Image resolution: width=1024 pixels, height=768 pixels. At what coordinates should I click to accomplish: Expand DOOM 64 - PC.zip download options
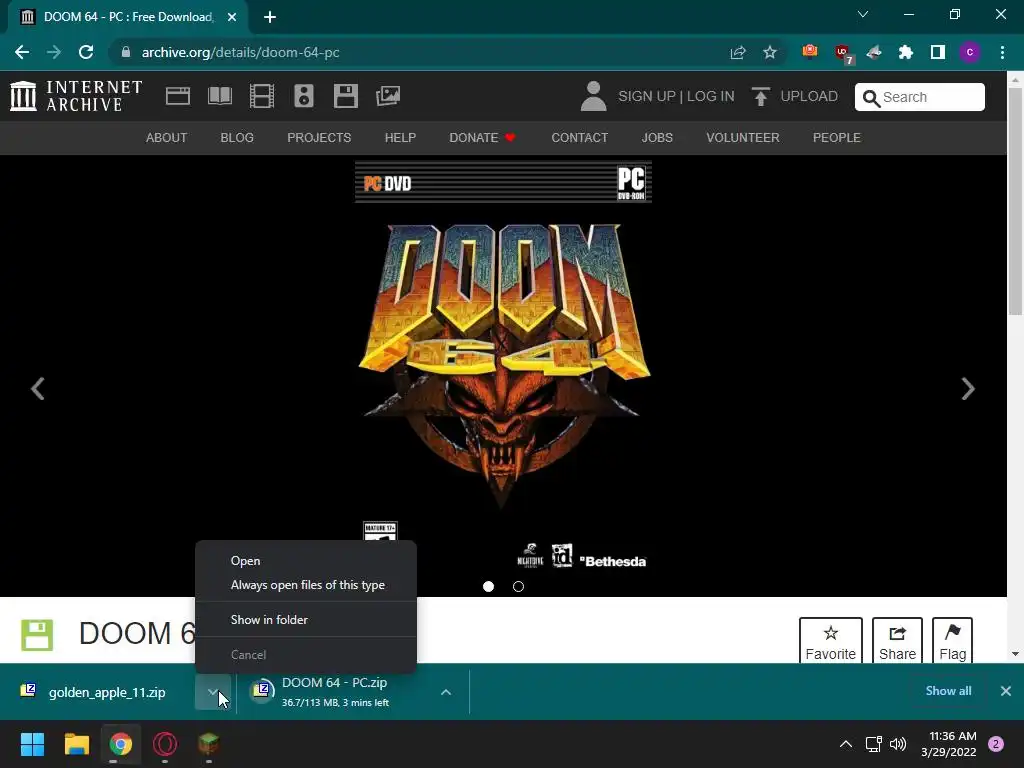[446, 692]
